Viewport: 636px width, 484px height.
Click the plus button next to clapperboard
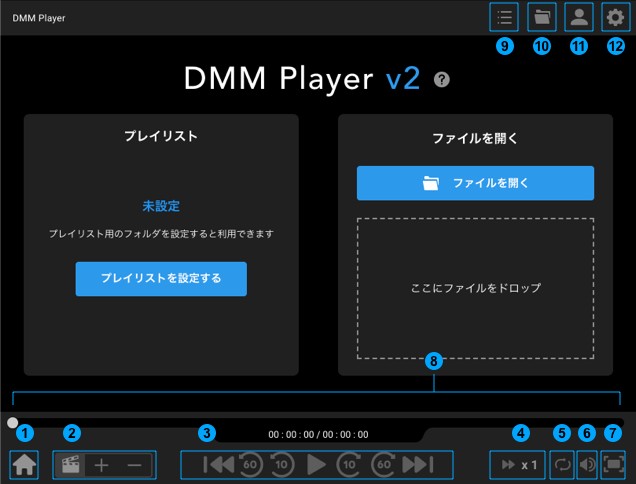pyautogui.click(x=101, y=465)
